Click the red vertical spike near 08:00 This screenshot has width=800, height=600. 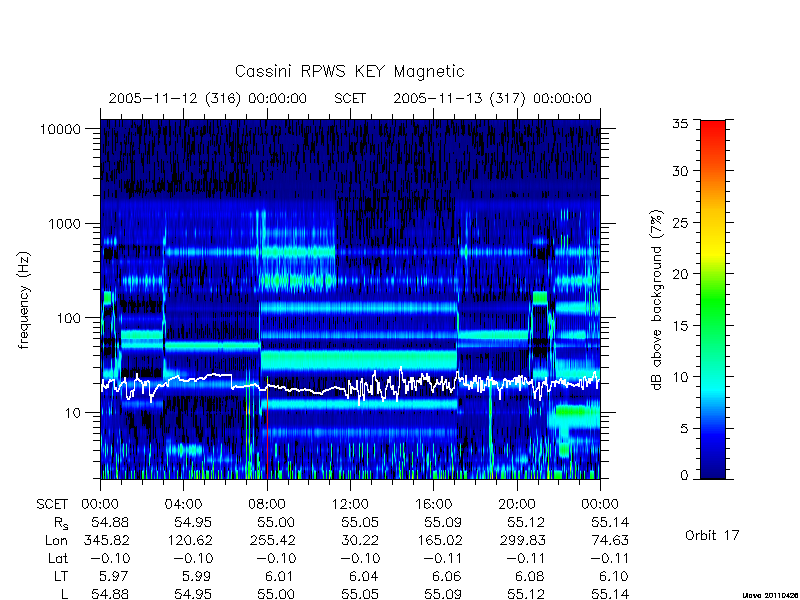coord(267,434)
